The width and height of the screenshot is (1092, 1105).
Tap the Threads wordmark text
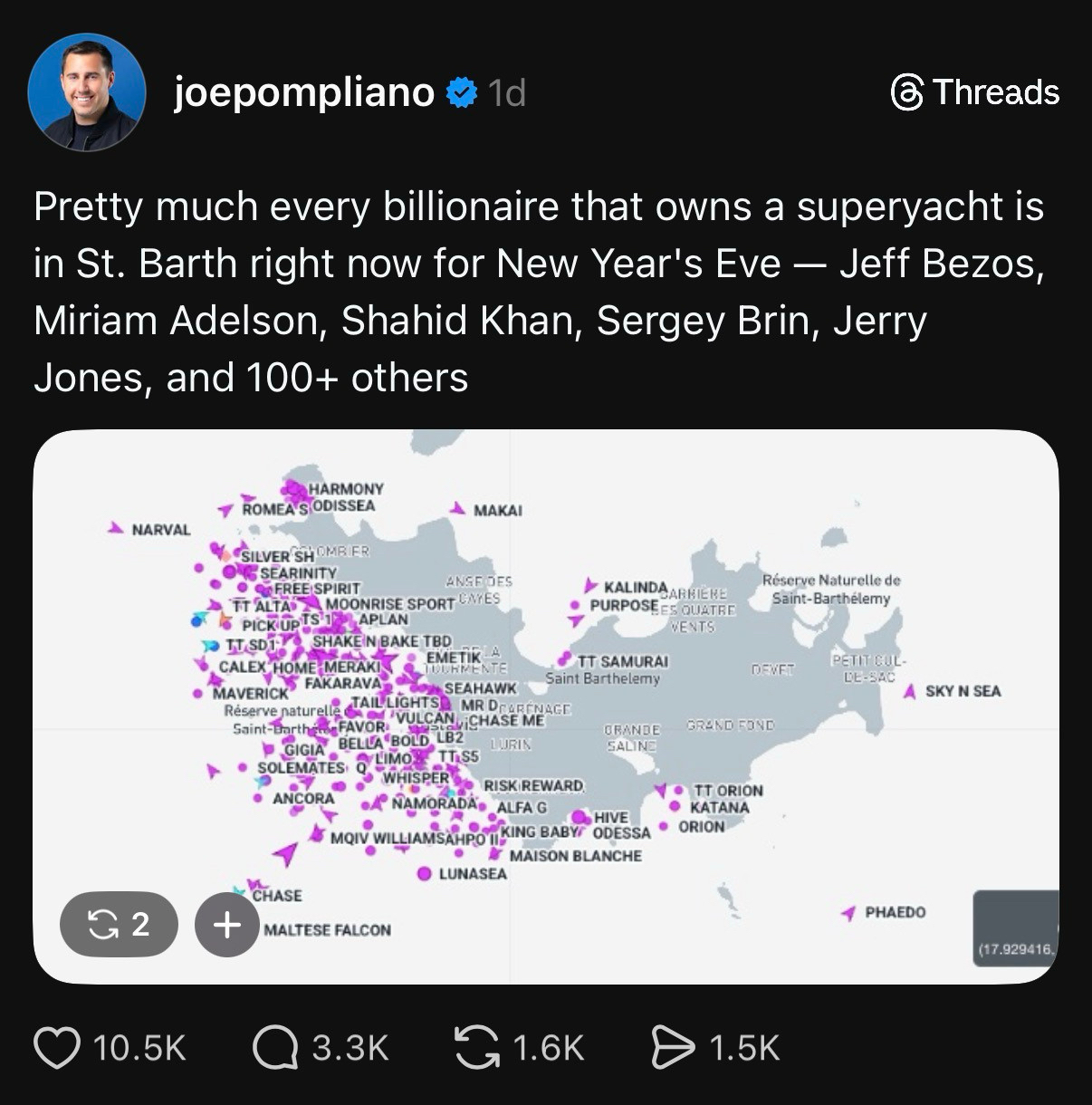[995, 92]
